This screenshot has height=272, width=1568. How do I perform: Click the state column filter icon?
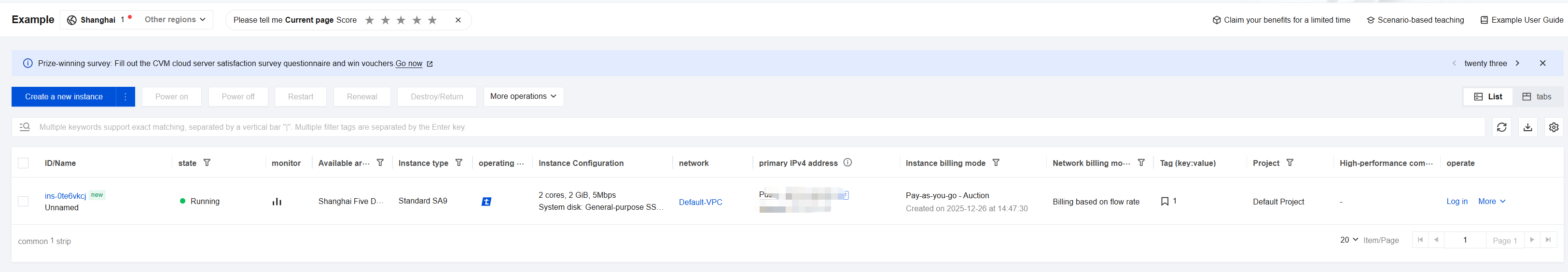pos(207,163)
